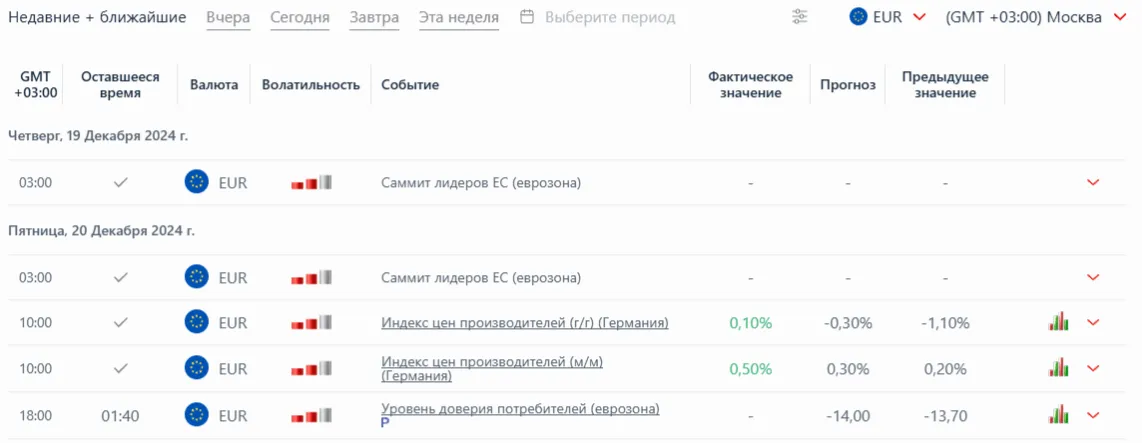1142x443 pixels.
Task: Click the preliminary 'P' marker under consumer confidence
Action: point(386,423)
